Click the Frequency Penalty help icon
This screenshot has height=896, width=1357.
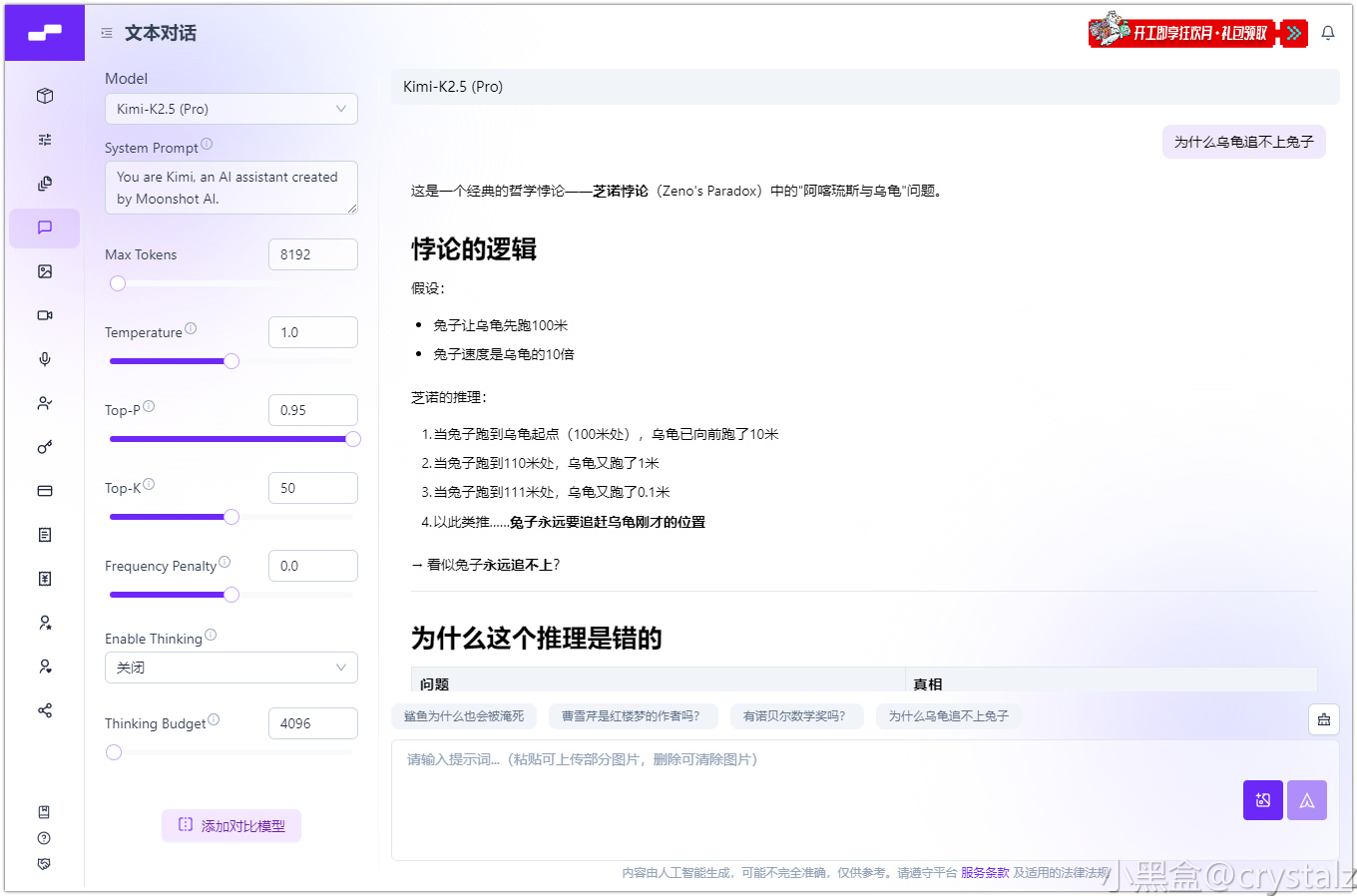click(225, 562)
